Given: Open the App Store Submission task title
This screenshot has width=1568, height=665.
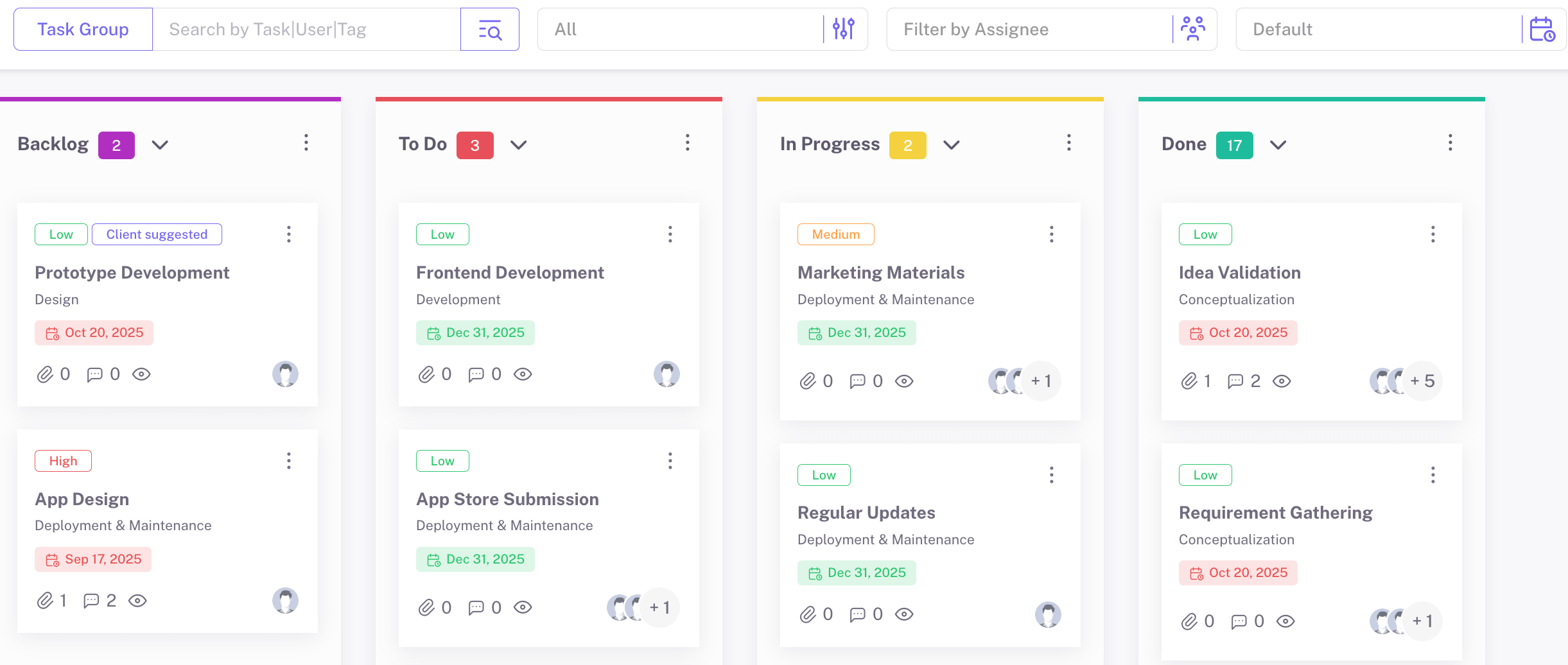Looking at the screenshot, I should click(507, 499).
